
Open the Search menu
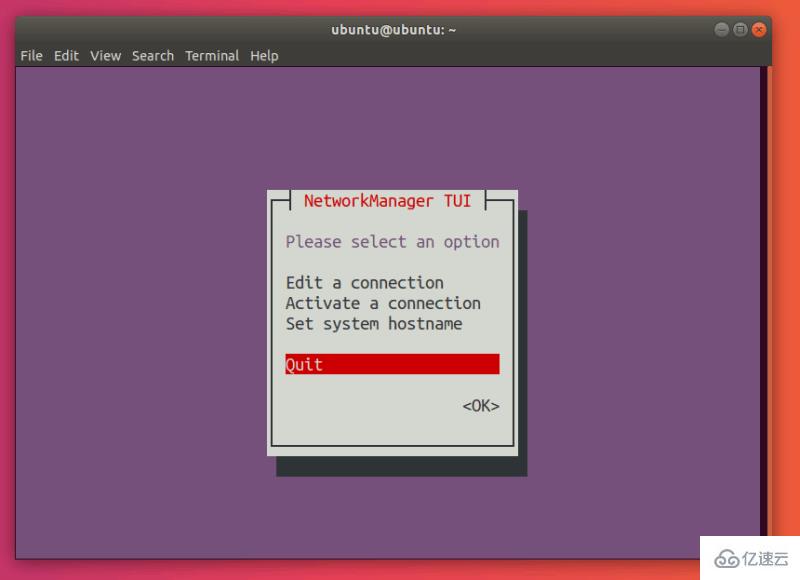click(153, 56)
